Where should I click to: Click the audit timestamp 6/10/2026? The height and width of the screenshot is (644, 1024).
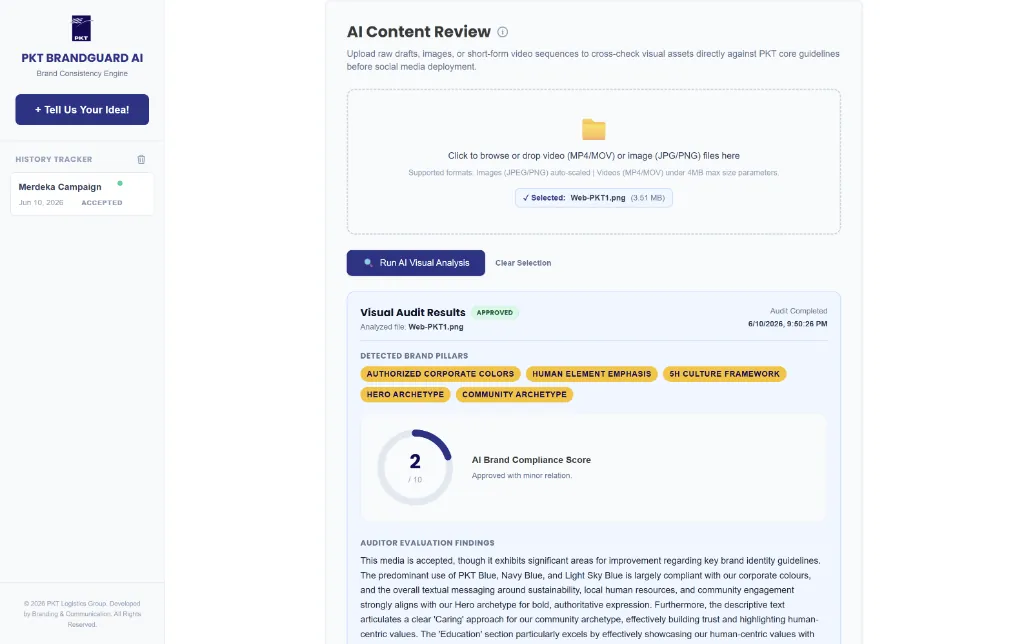pos(788,324)
